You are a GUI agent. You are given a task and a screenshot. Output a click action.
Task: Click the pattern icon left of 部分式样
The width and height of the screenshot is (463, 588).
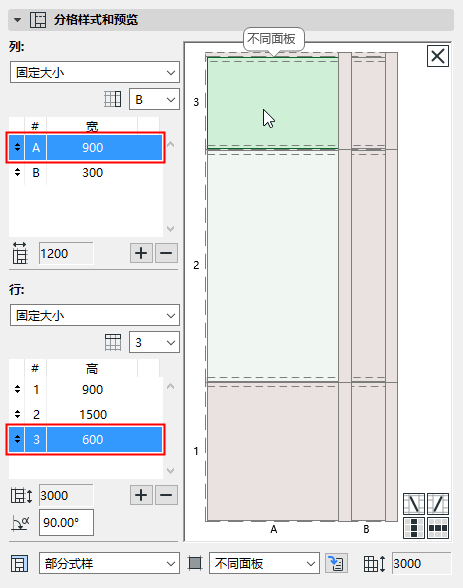tap(19, 563)
